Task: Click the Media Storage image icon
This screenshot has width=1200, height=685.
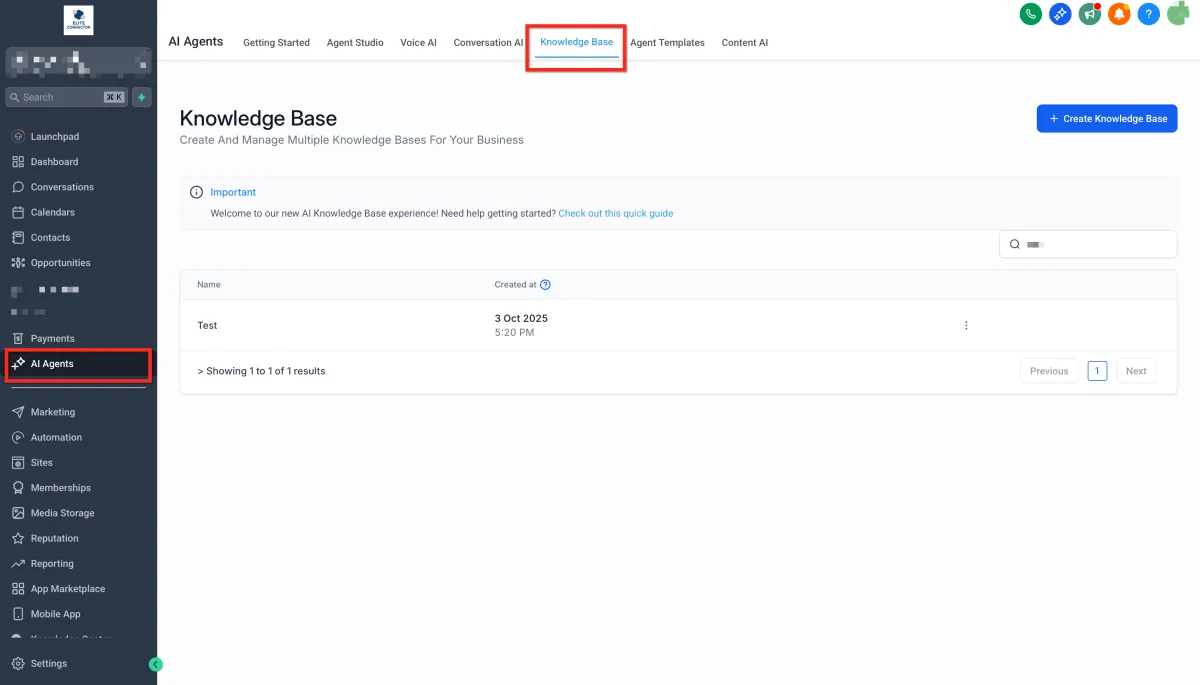Action: point(18,513)
